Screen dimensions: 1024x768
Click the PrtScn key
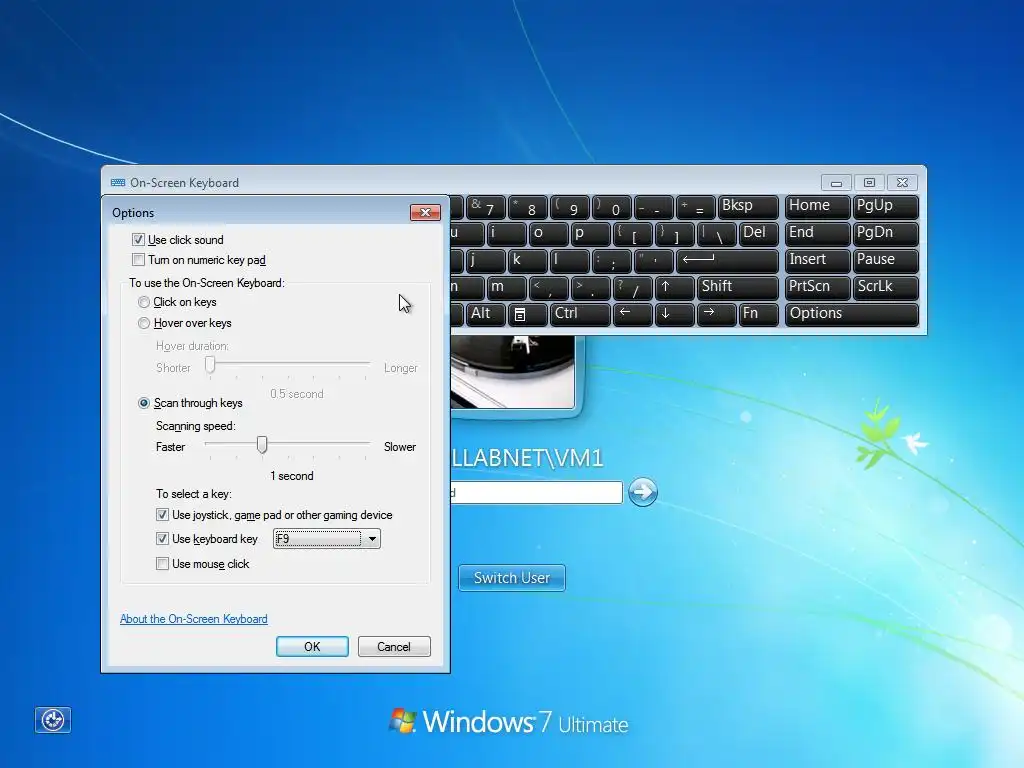coord(818,287)
